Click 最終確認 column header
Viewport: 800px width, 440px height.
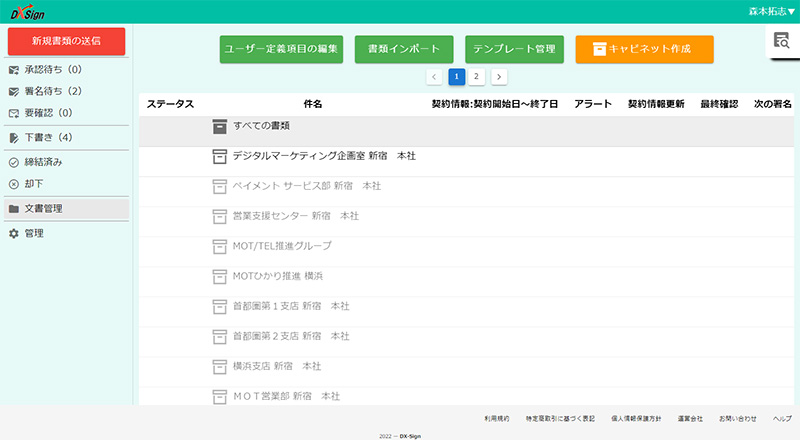click(719, 104)
